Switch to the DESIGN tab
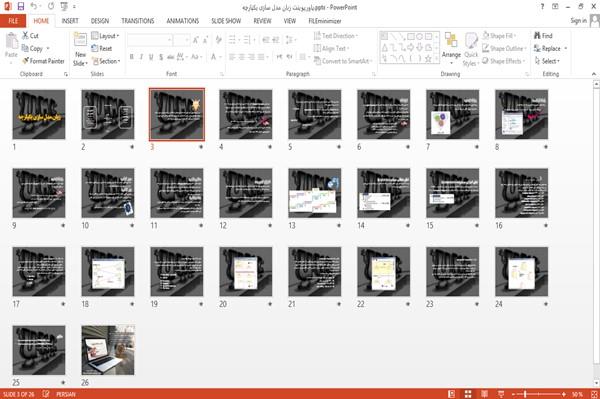This screenshot has width=600, height=399. [100, 21]
